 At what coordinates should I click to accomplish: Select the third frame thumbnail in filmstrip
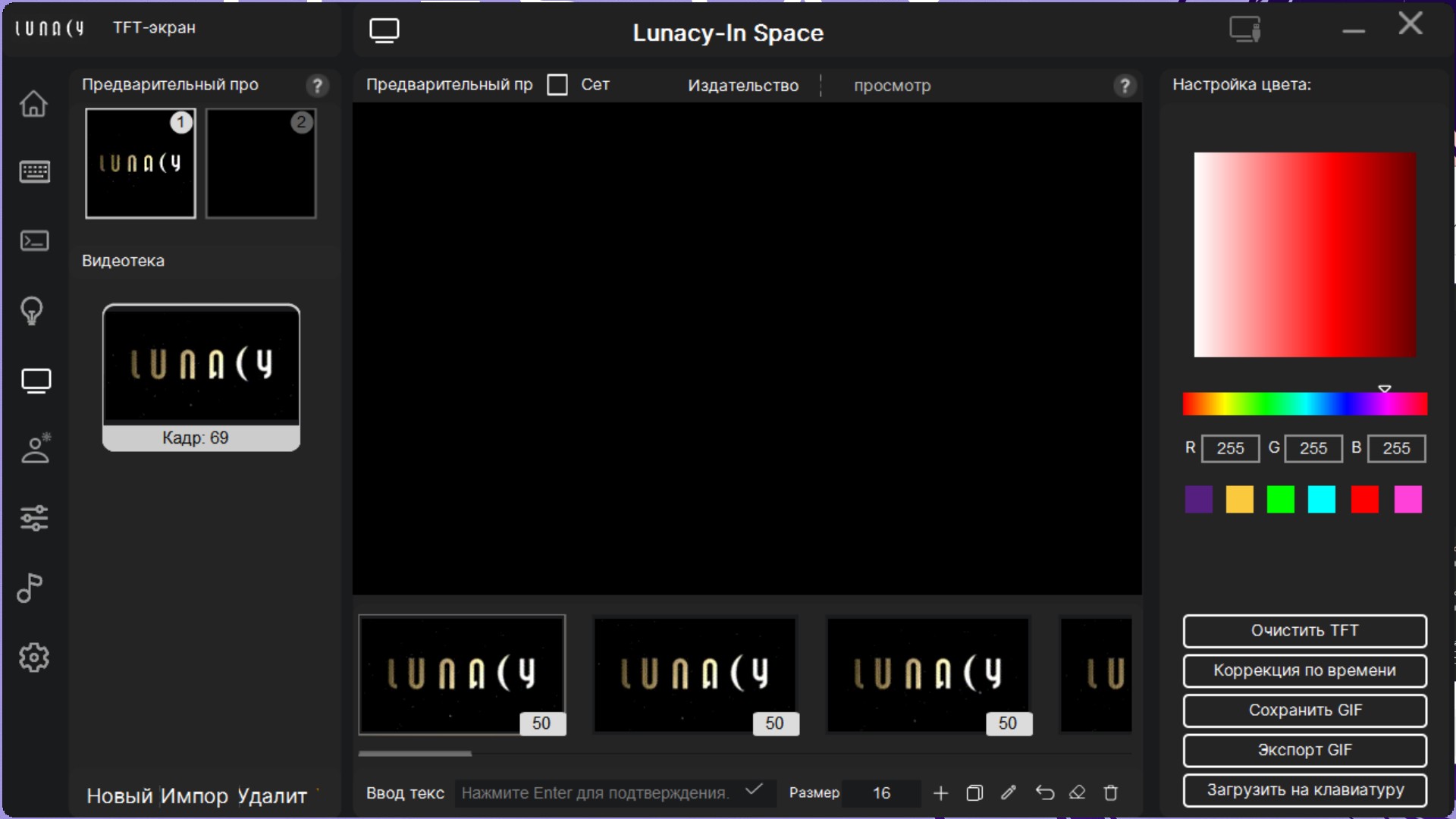[928, 674]
